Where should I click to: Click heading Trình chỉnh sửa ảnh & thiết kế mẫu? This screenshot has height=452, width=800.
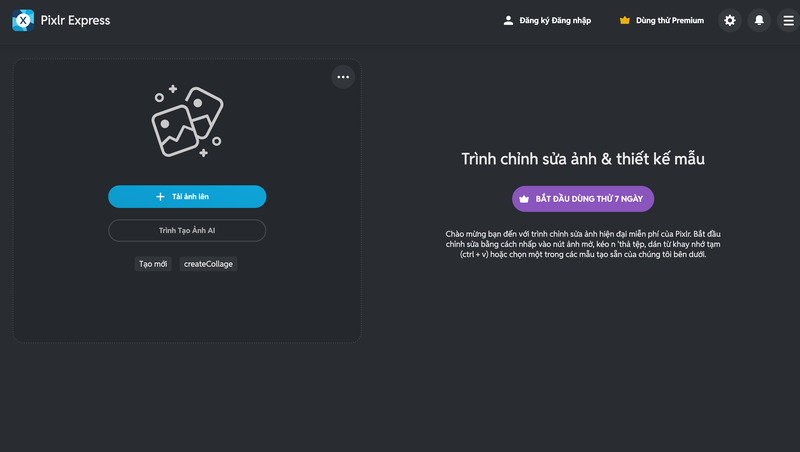click(583, 159)
